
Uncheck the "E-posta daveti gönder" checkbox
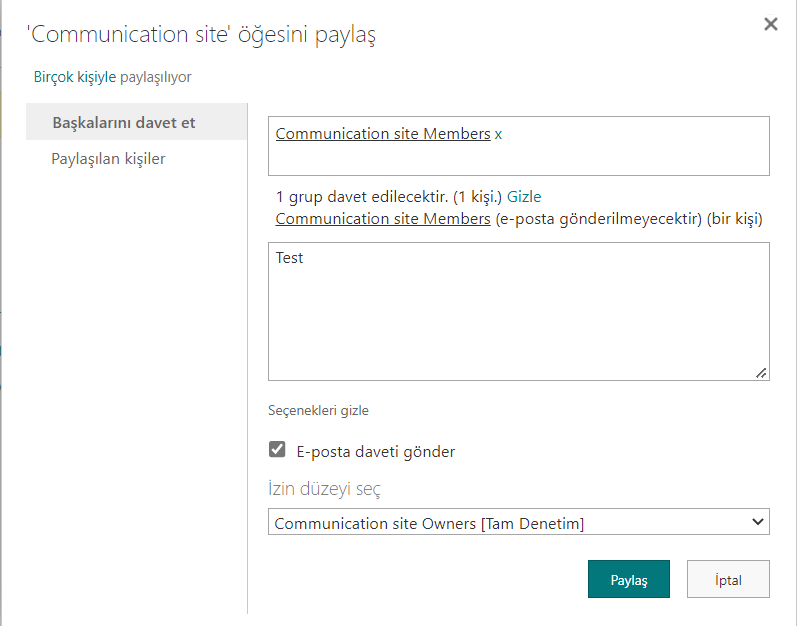click(x=278, y=450)
